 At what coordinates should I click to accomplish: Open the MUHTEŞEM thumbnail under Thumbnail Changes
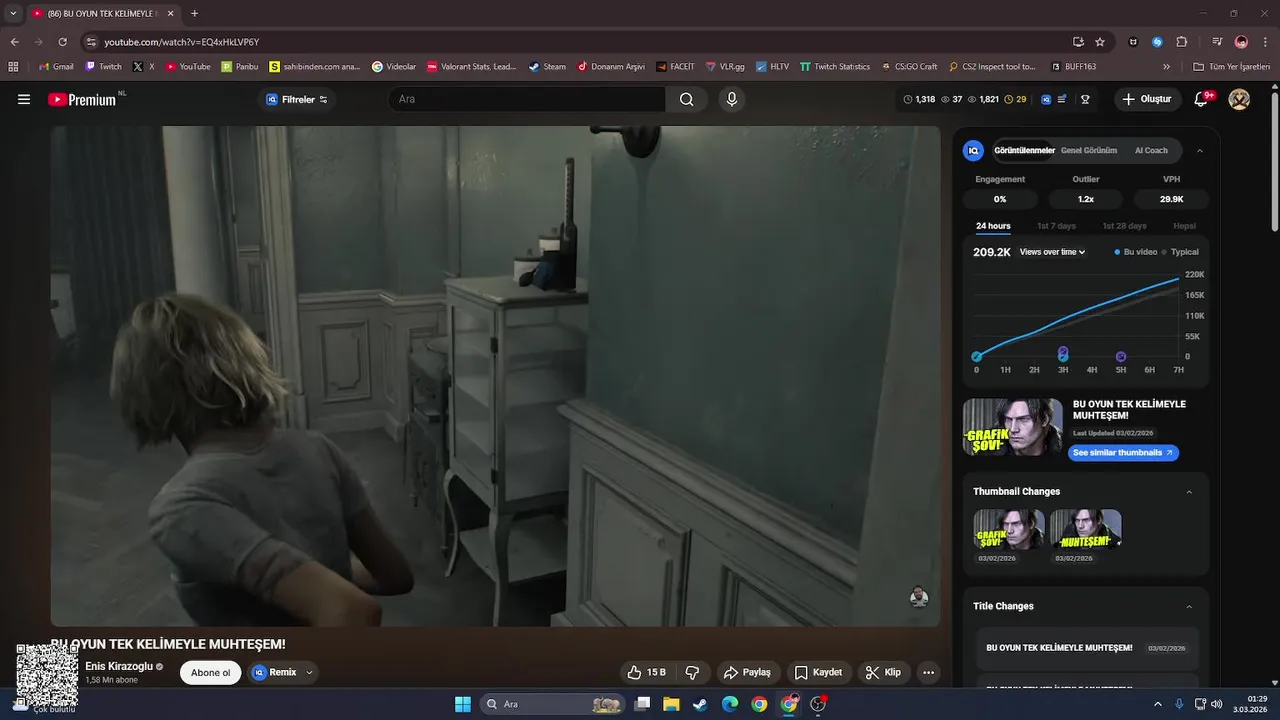tap(1086, 529)
